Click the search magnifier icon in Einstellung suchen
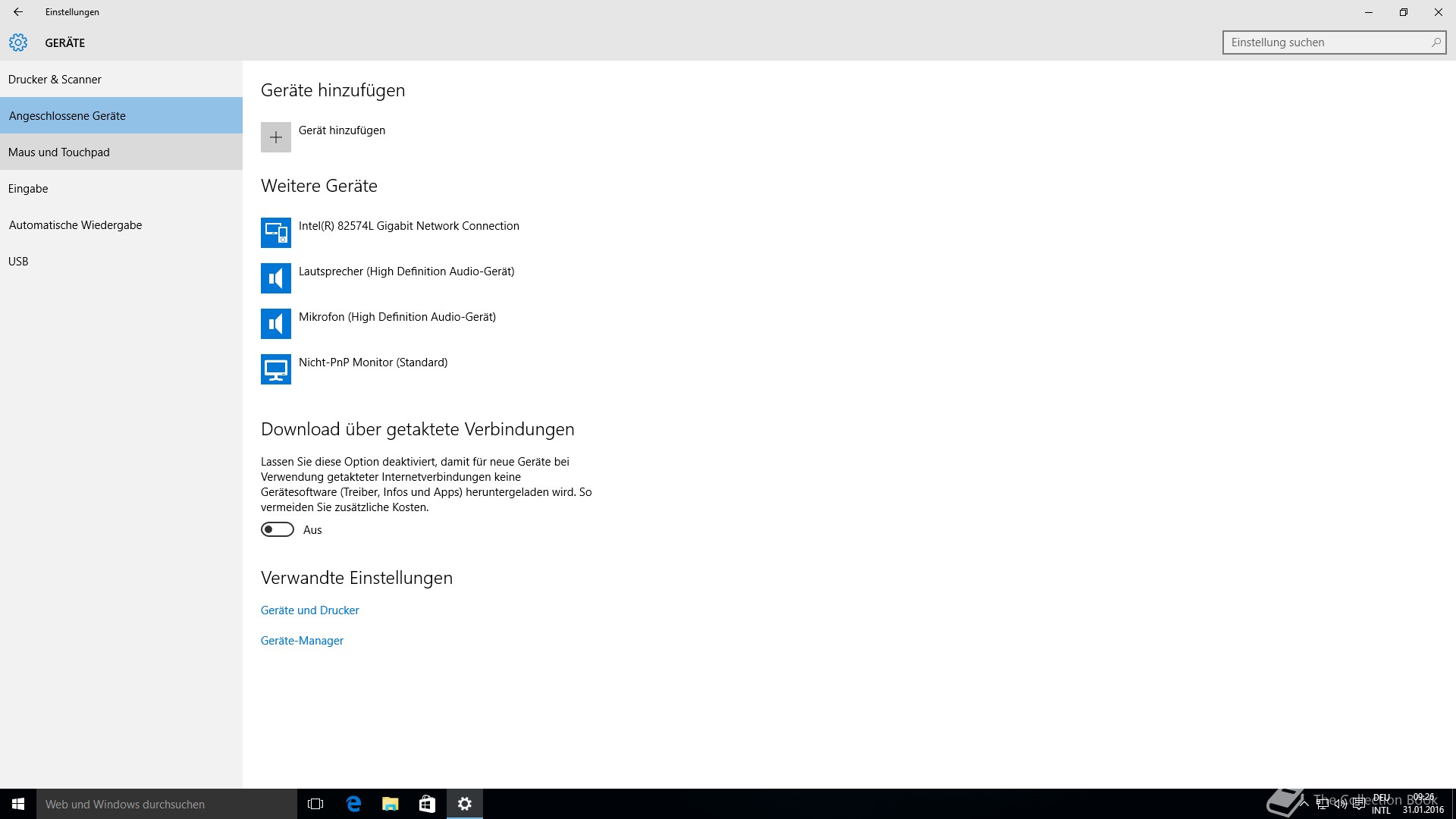 [x=1436, y=42]
